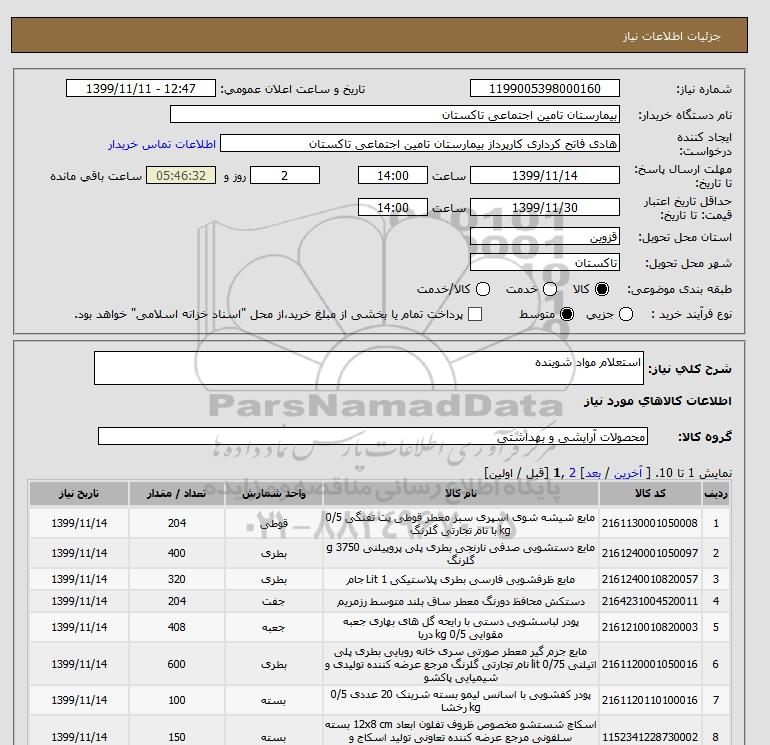Screen dimensions: 770x745
Task: Open the اطلاعات تماس خریدار link
Action: pos(162,144)
